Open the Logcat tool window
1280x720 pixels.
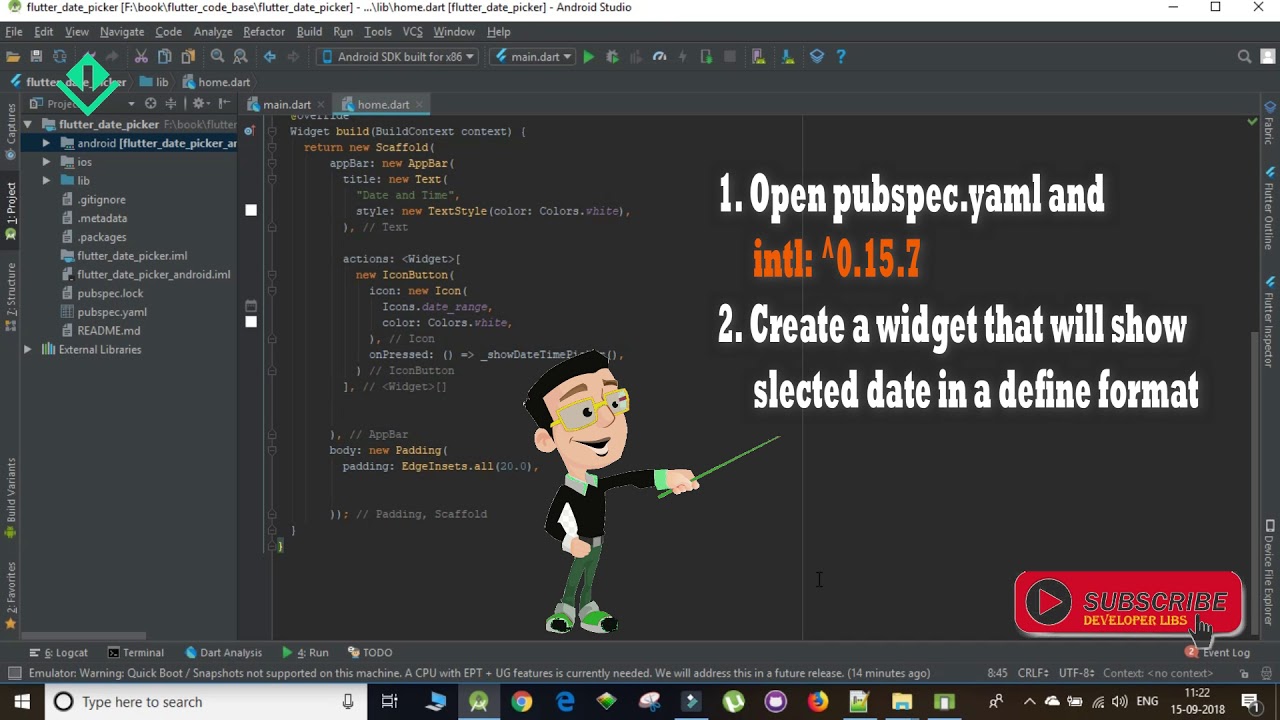click(59, 653)
